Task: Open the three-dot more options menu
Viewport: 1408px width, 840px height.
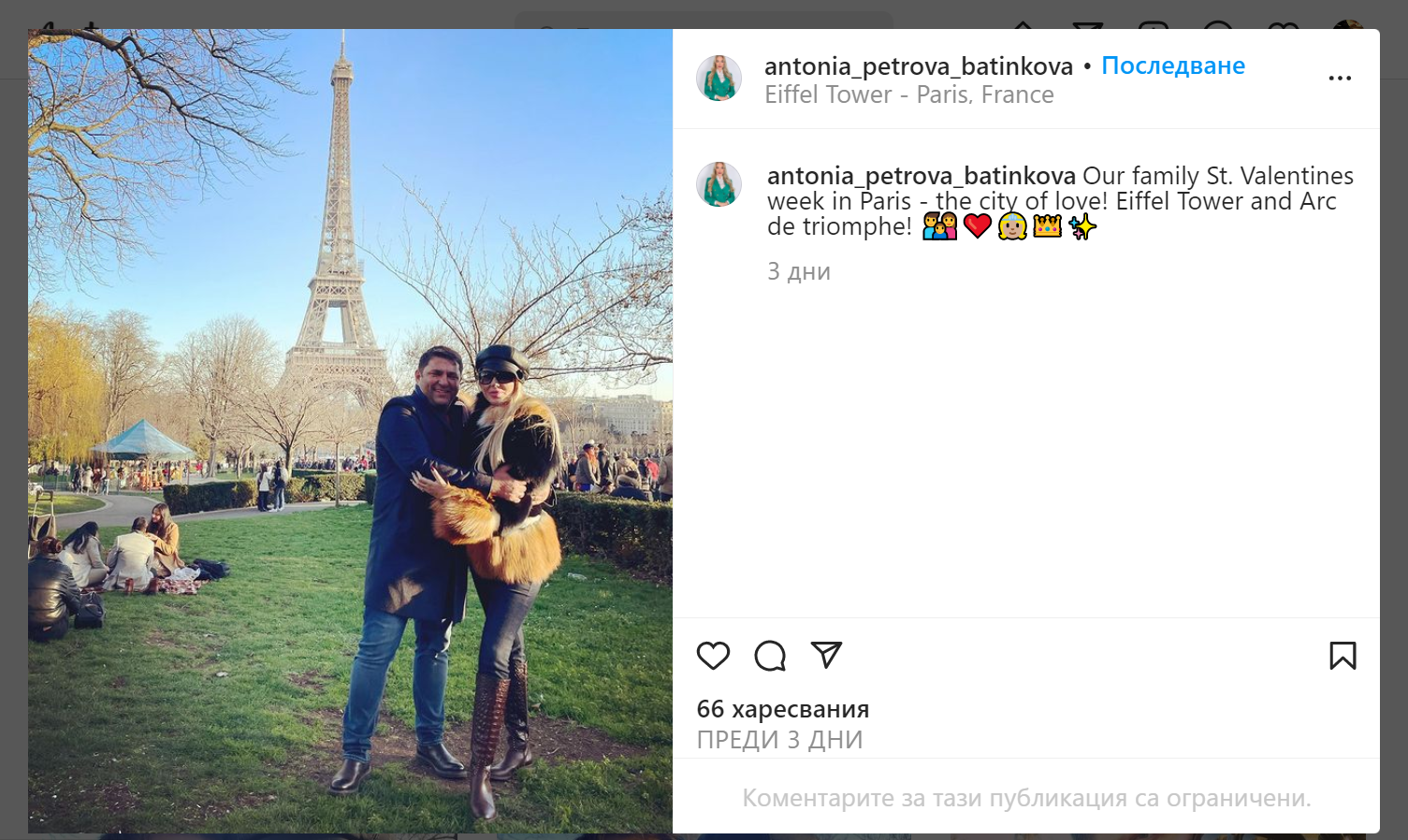Action: click(x=1340, y=78)
